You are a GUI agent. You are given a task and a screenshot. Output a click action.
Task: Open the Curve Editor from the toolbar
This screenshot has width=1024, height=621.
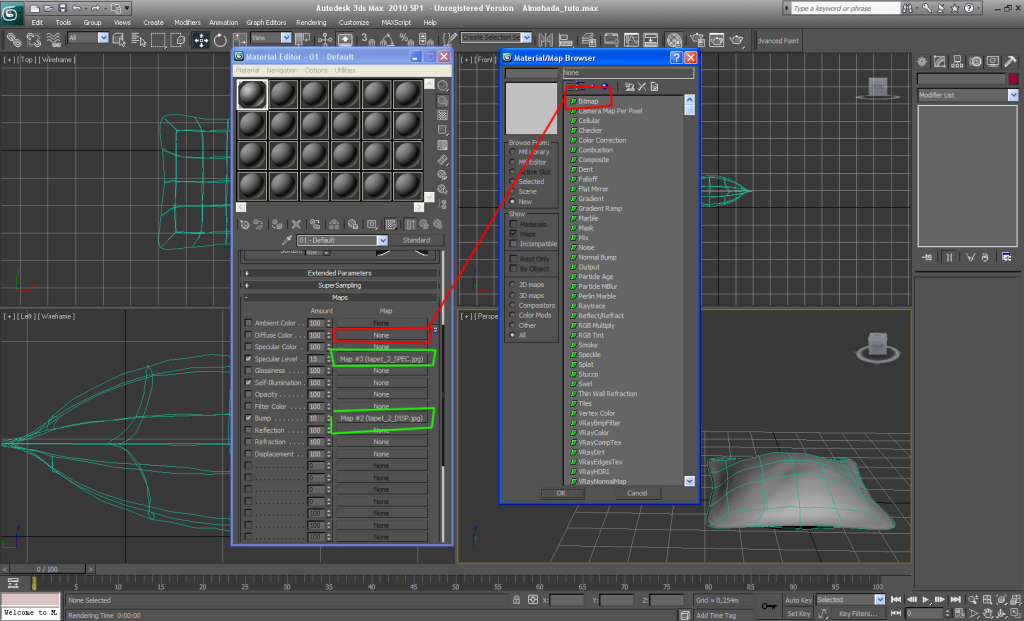click(x=631, y=40)
